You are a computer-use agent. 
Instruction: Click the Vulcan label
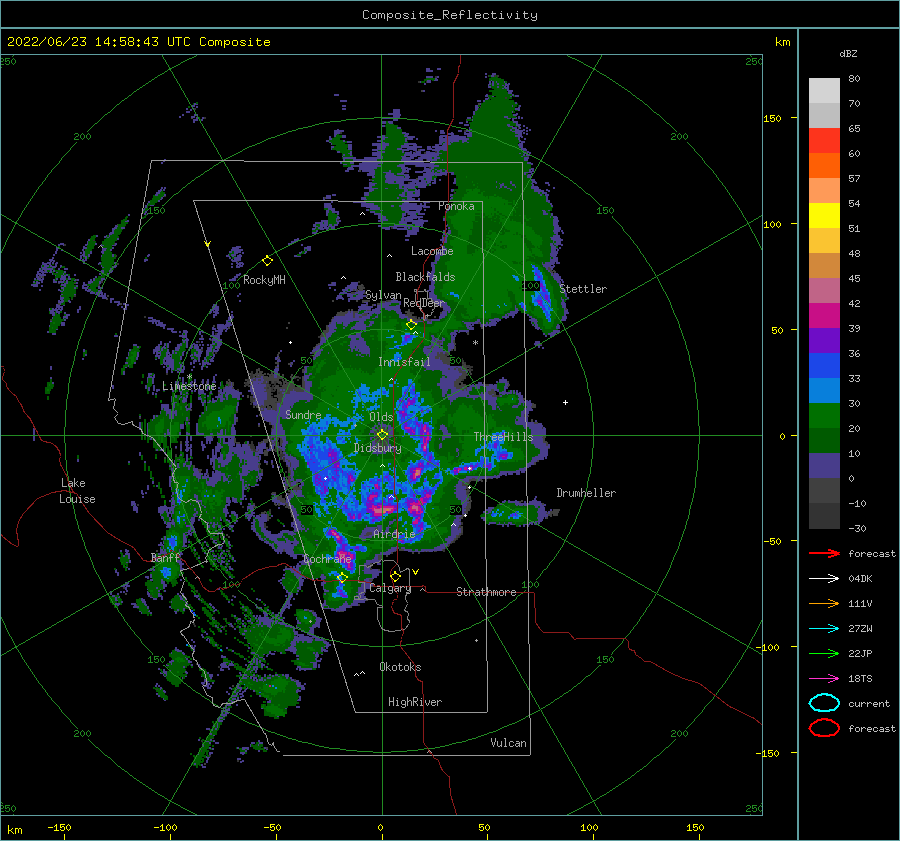[509, 743]
